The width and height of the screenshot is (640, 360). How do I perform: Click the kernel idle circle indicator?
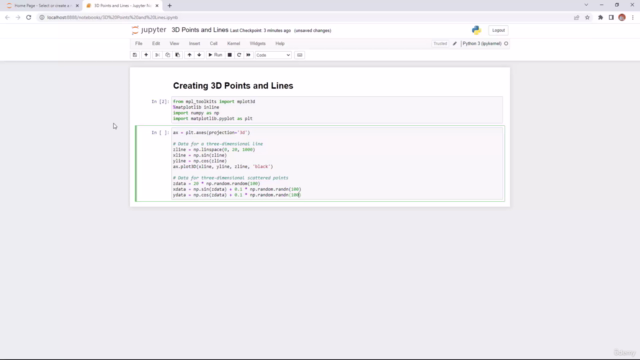[506, 44]
